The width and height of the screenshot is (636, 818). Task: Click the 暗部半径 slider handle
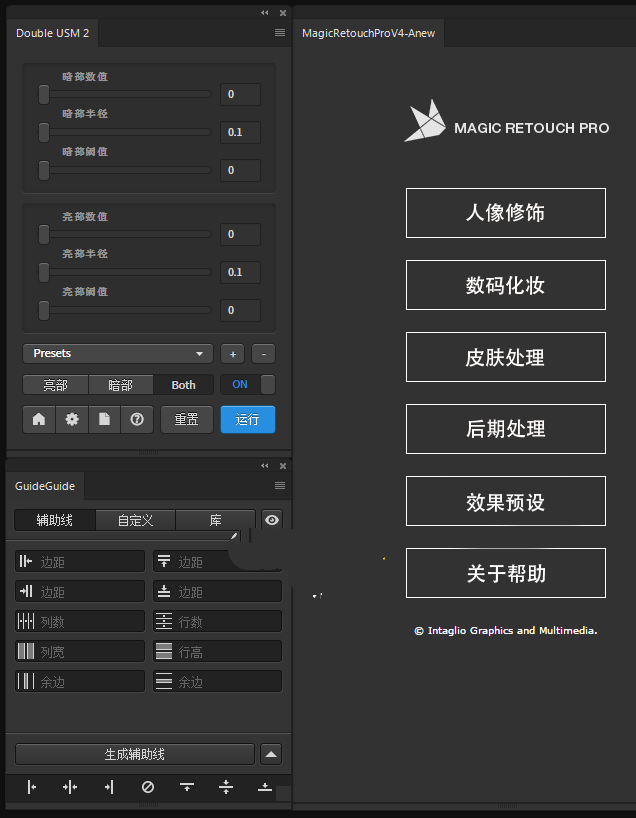(44, 132)
